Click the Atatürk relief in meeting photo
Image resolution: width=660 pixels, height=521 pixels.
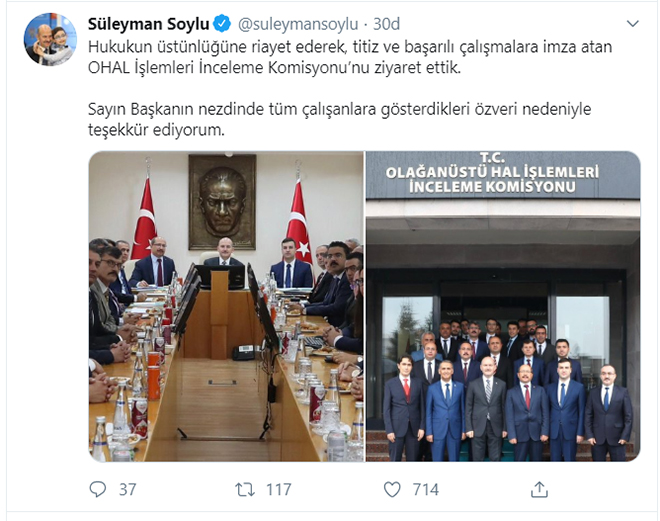(x=222, y=202)
